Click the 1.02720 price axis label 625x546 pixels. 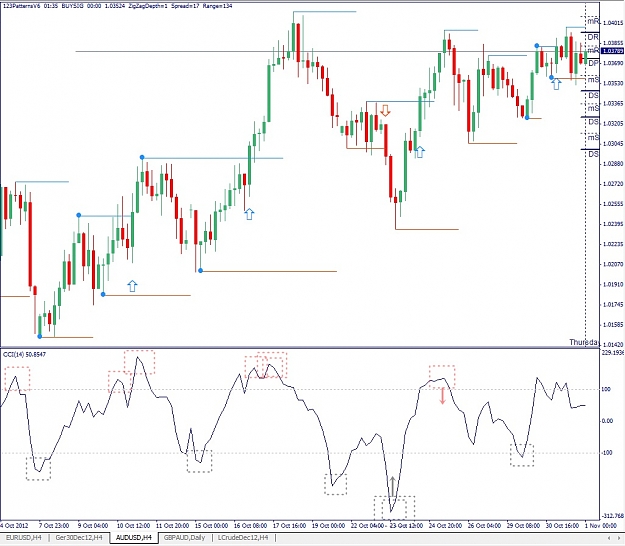click(613, 184)
